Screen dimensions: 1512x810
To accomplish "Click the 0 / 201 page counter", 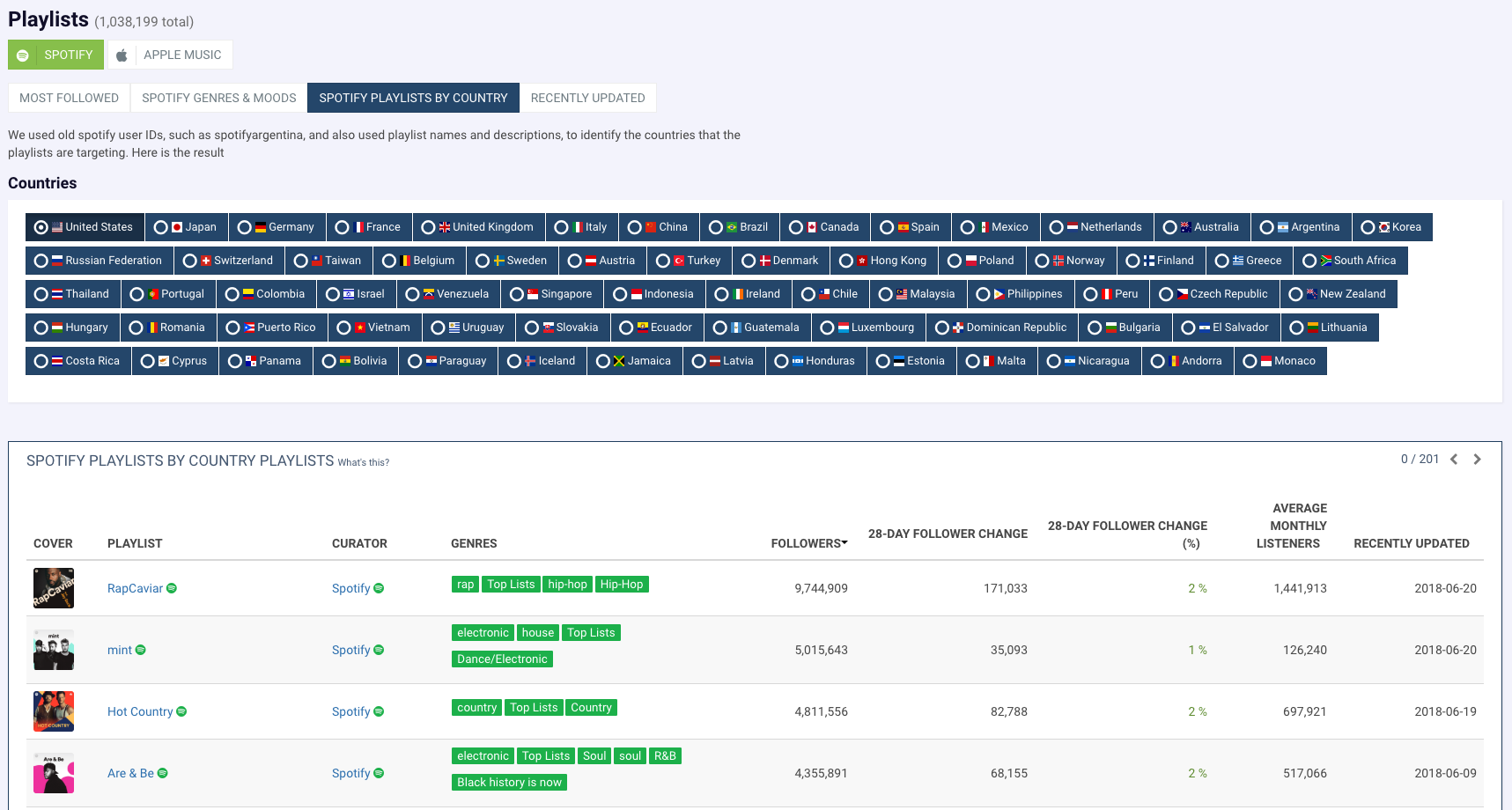I will click(1420, 459).
